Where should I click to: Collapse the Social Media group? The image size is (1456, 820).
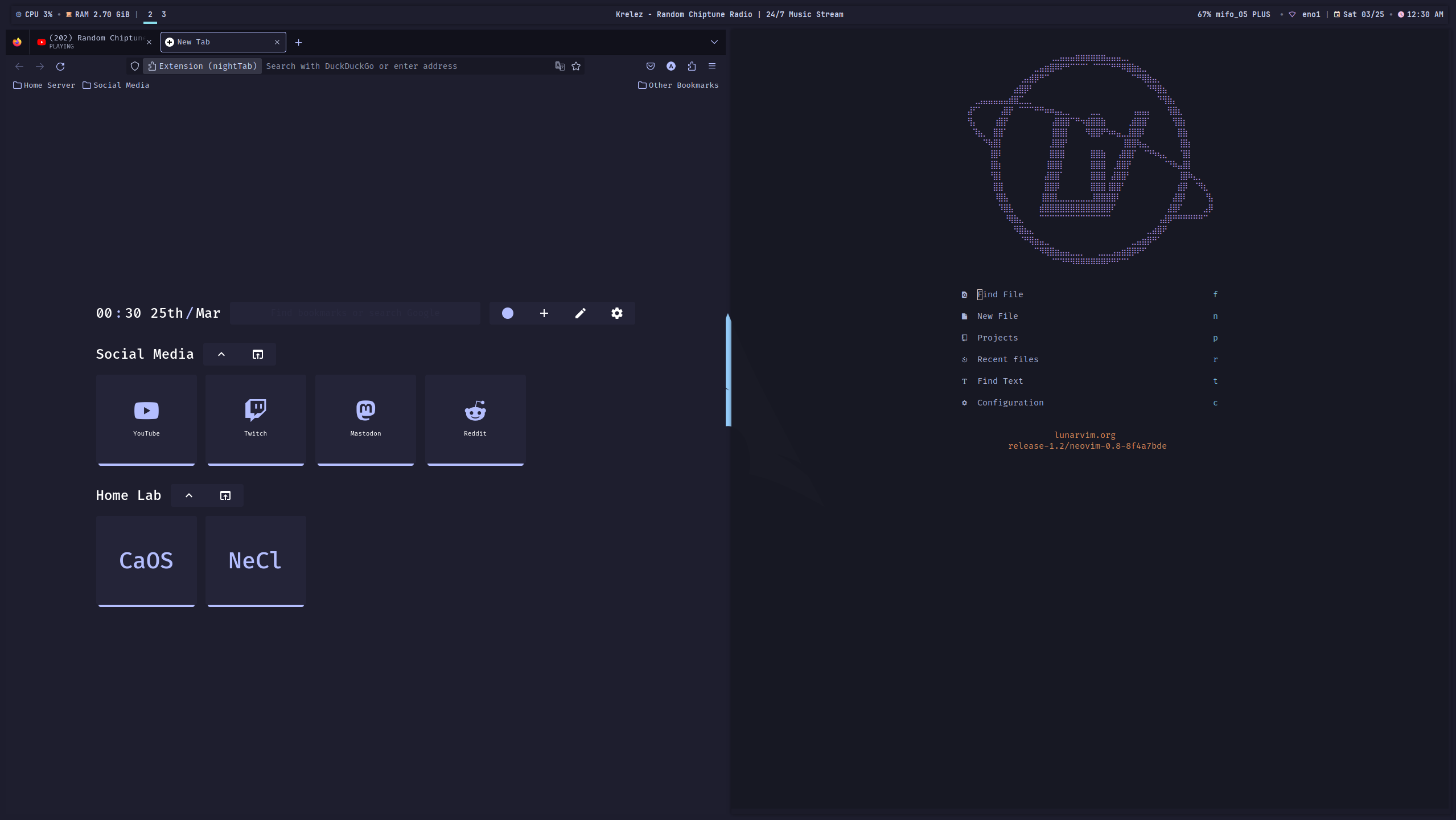(221, 354)
